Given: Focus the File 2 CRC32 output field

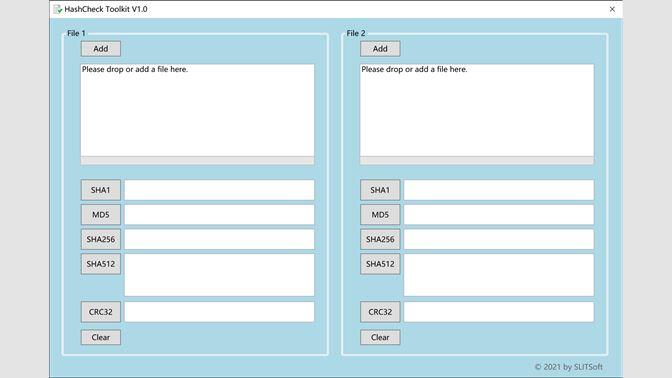Looking at the screenshot, I should [x=499, y=312].
